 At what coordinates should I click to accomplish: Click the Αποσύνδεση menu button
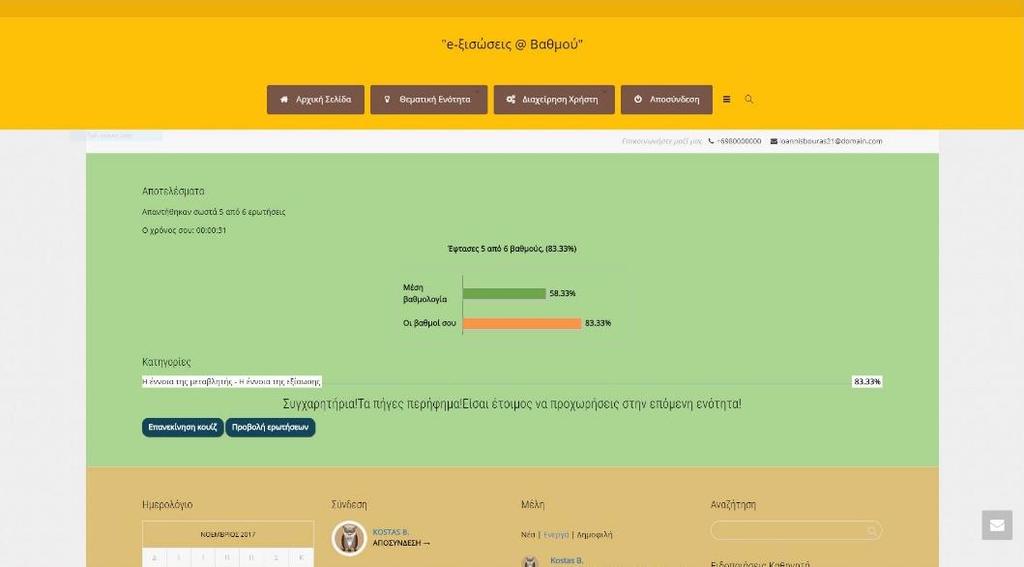666,99
